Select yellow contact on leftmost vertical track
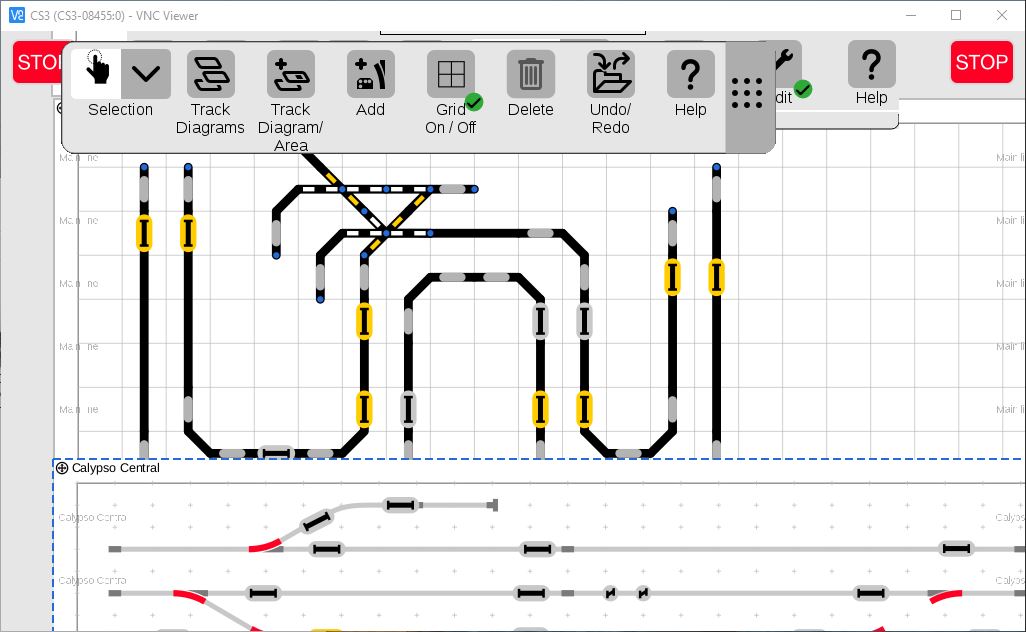Viewport: 1026px width, 632px height. tap(144, 233)
